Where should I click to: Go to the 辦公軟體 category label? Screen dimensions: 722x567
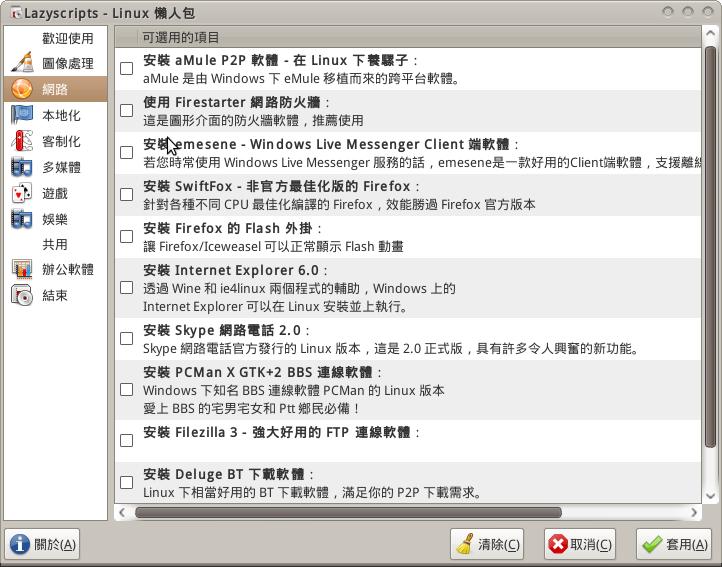tap(68, 269)
